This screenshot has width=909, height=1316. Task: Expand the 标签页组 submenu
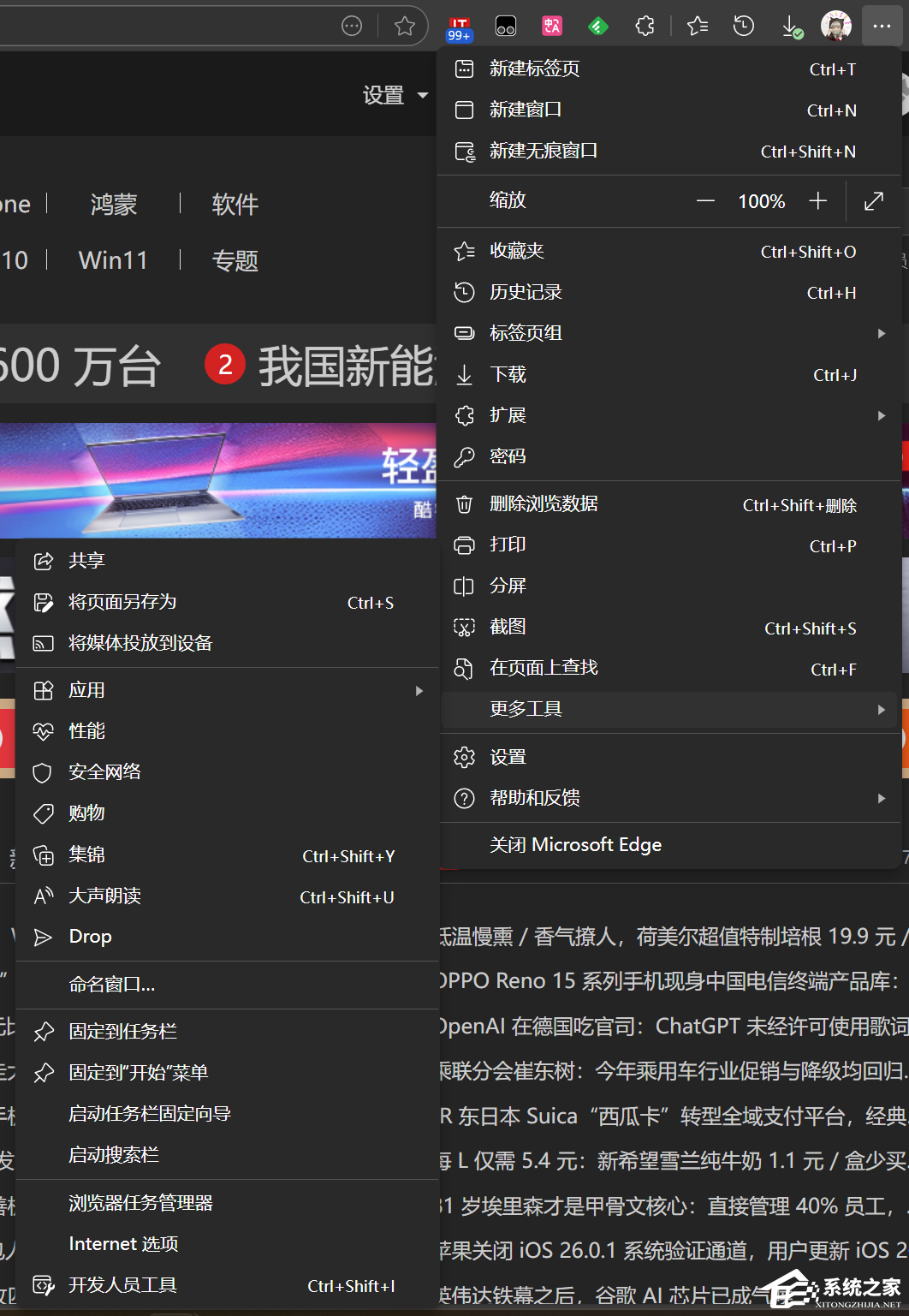tap(882, 333)
